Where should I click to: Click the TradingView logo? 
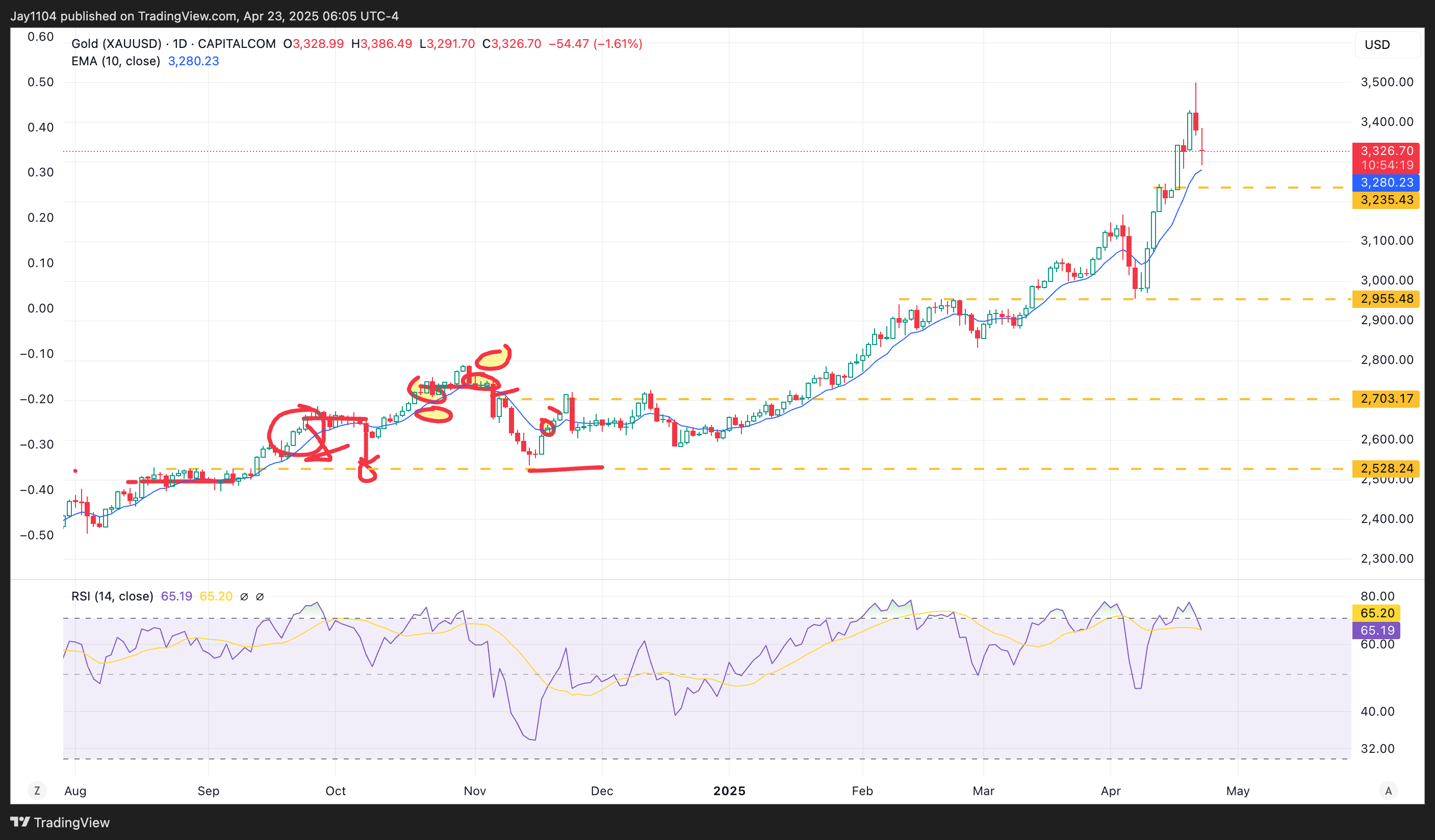(x=60, y=822)
